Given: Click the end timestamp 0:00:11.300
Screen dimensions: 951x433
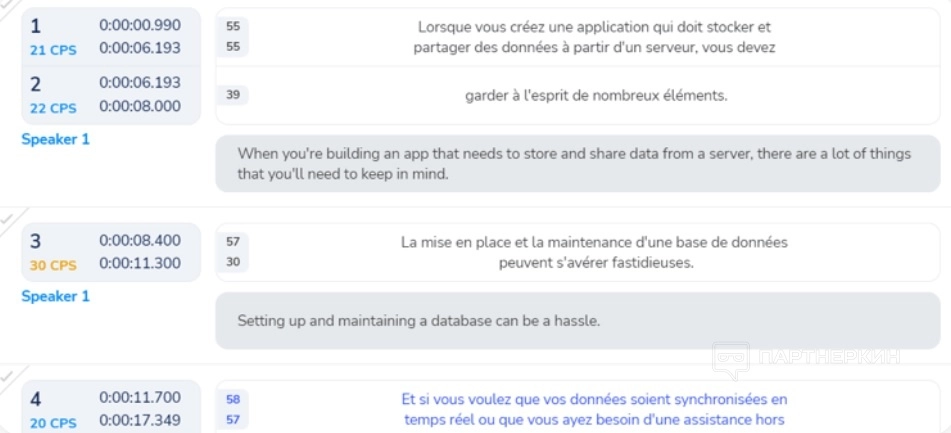Looking at the screenshot, I should (x=140, y=264).
